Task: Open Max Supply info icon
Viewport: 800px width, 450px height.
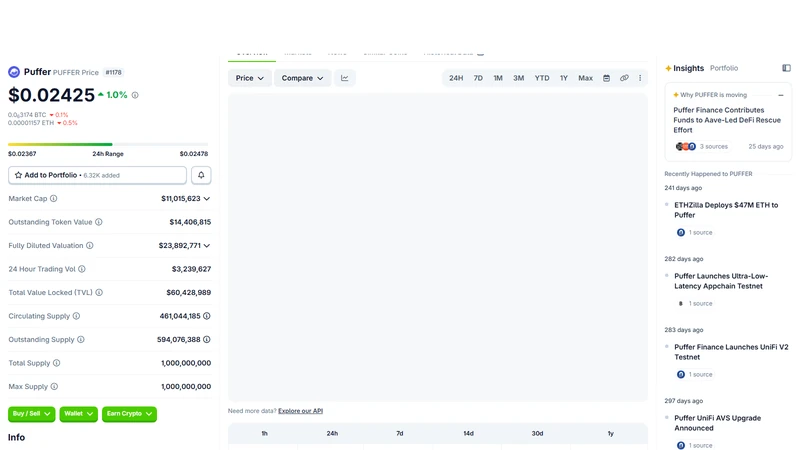Action: pos(54,386)
